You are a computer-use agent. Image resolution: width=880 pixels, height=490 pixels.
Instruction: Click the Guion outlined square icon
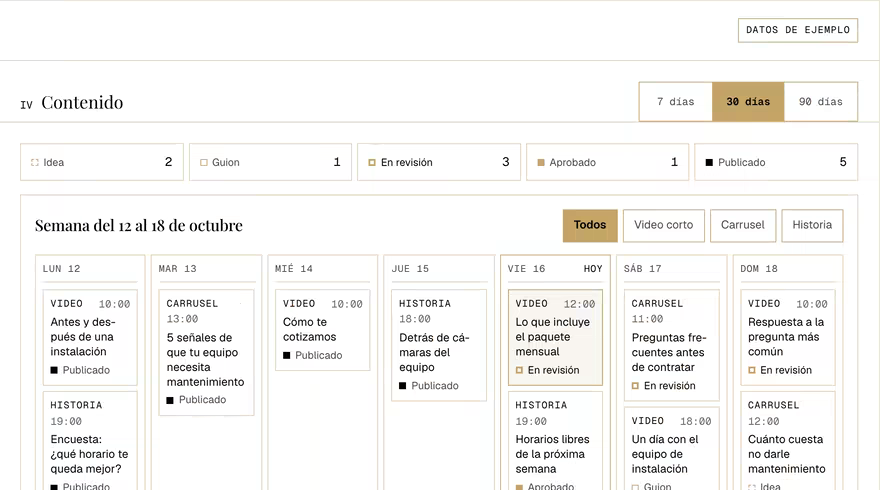pyautogui.click(x=204, y=163)
